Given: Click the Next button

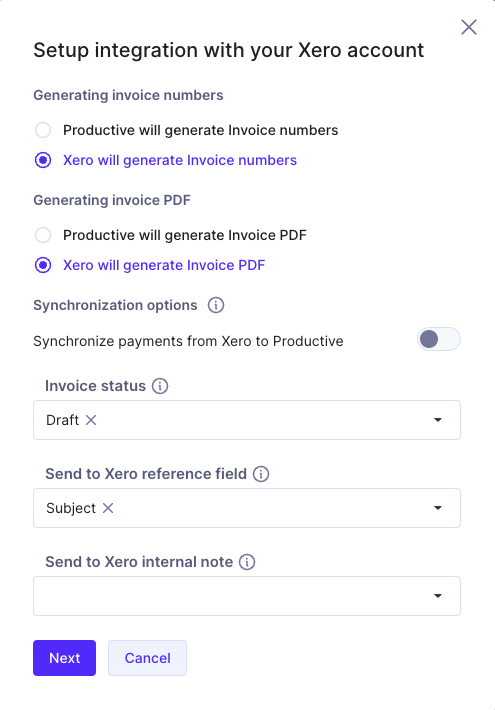Looking at the screenshot, I should 64,658.
